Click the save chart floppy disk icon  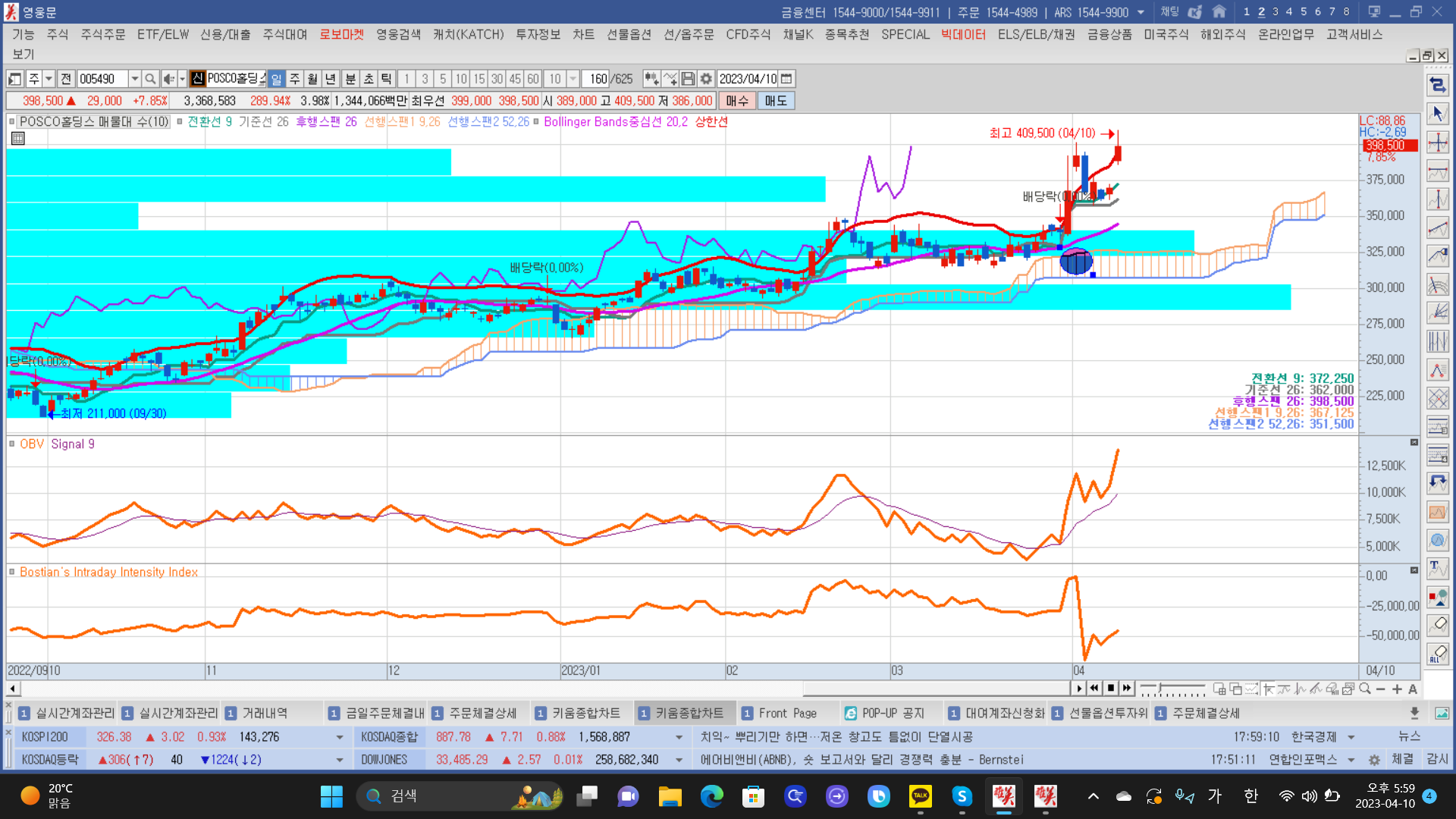688,79
